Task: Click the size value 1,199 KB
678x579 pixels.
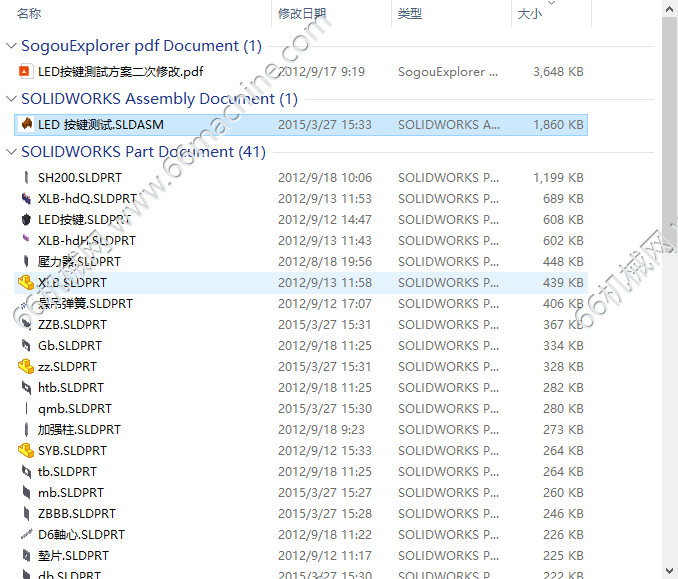Action: [x=558, y=177]
